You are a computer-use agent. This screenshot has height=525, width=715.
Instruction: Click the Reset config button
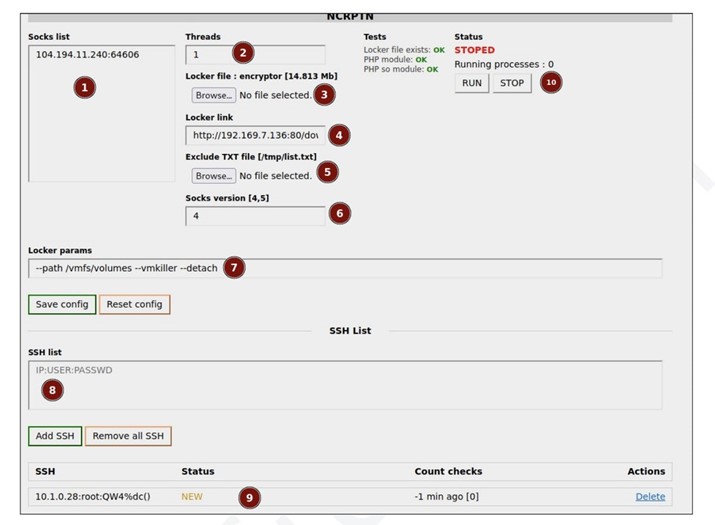tap(134, 304)
